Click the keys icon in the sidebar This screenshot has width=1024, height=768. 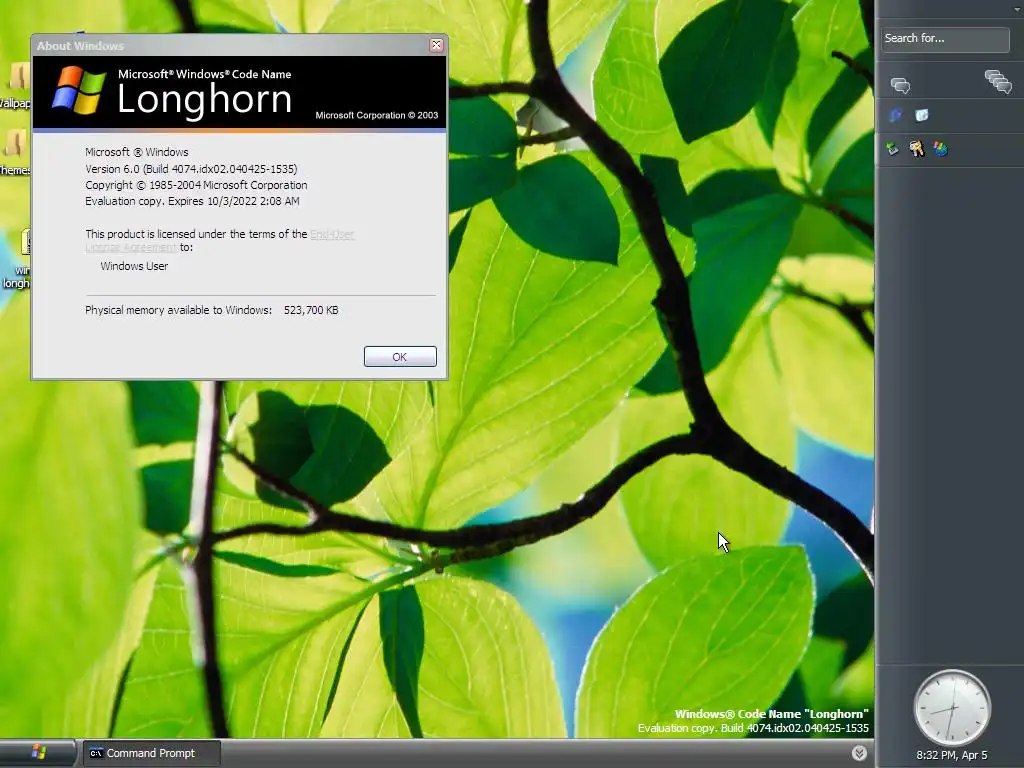[x=916, y=150]
